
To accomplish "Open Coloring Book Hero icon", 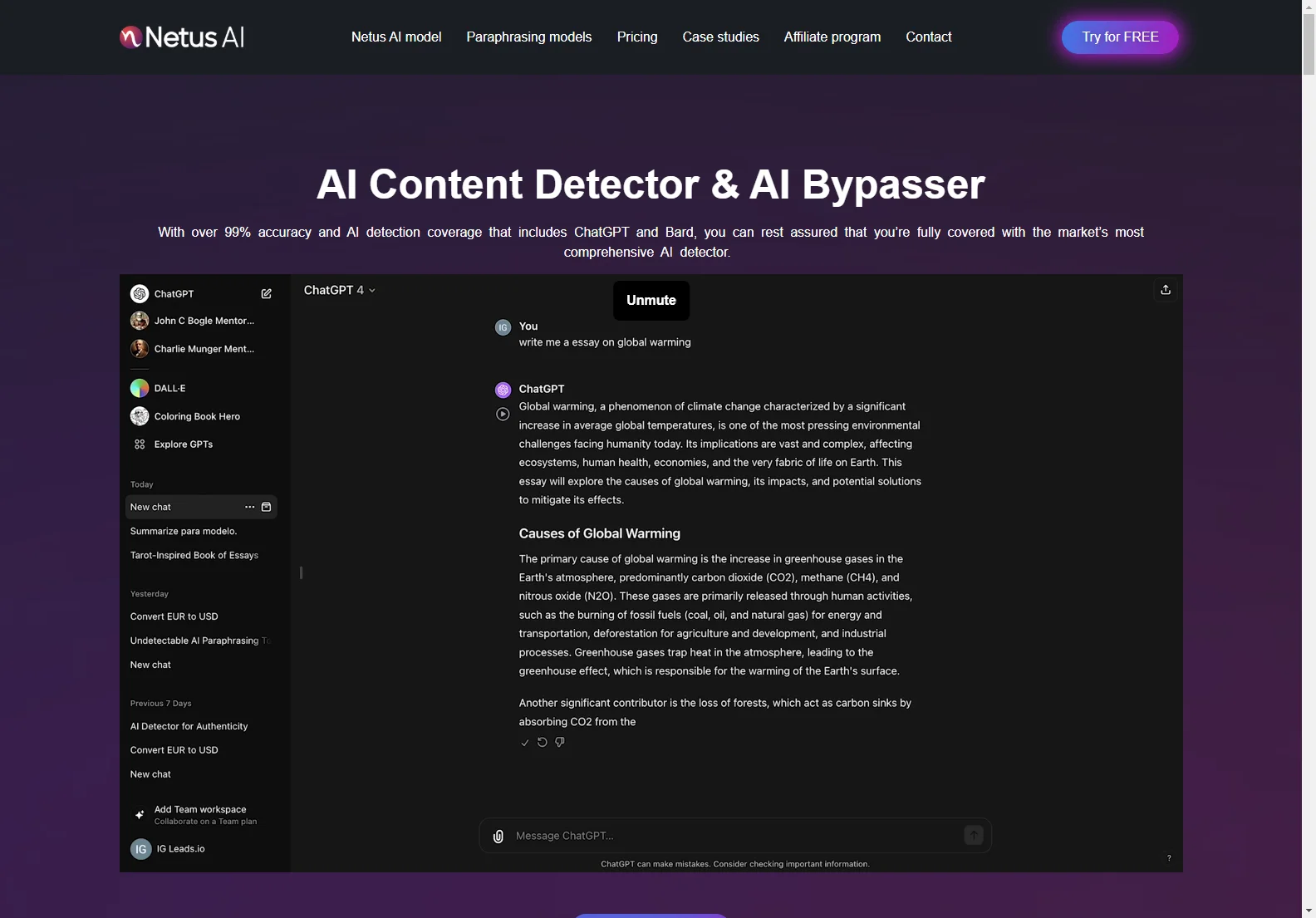I will [x=140, y=416].
